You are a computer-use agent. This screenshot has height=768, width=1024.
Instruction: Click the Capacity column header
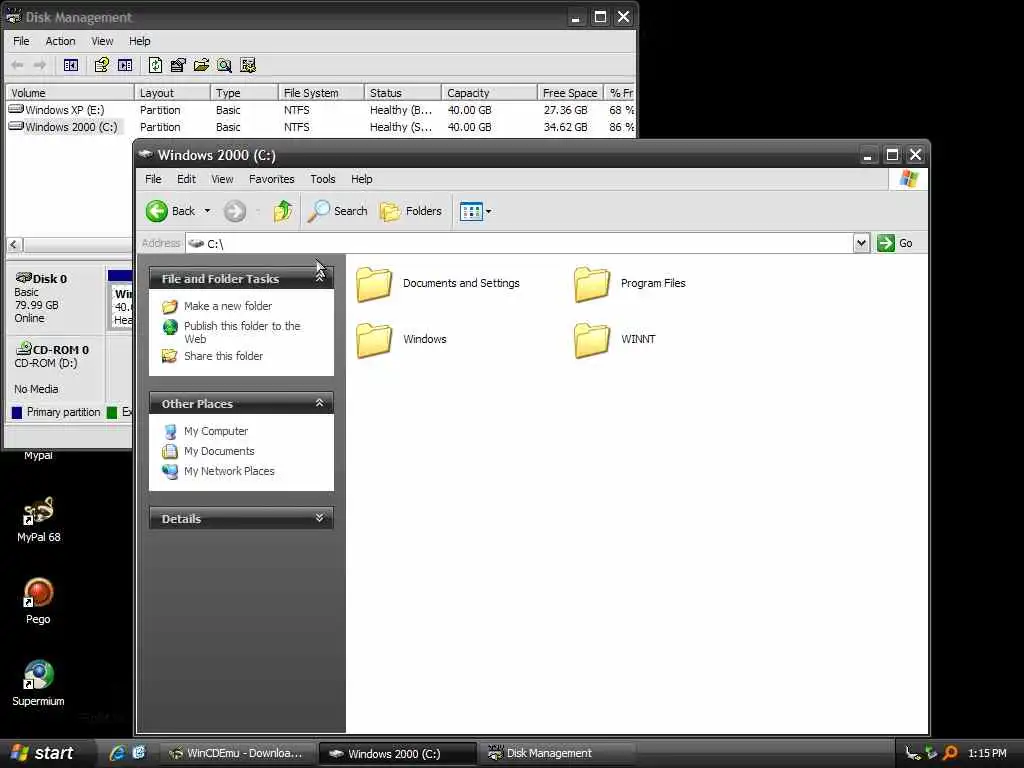click(488, 93)
